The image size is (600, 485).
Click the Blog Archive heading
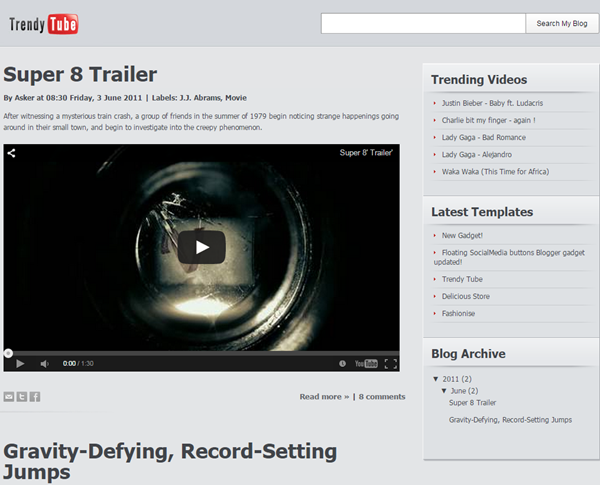[468, 354]
